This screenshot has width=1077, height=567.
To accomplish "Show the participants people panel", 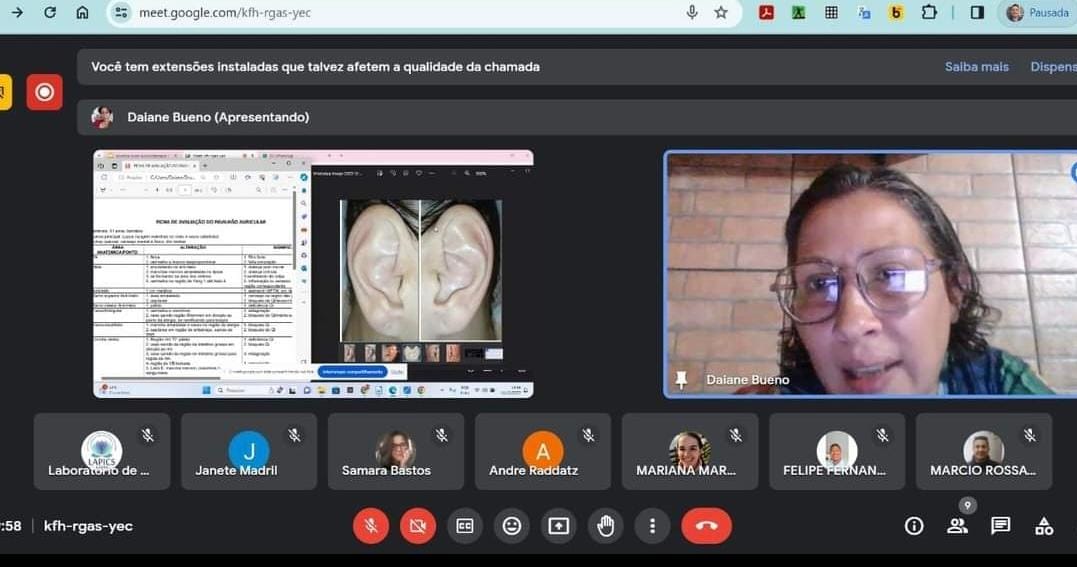I will [957, 526].
